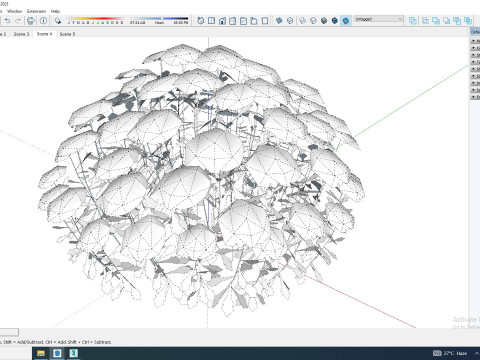Switch to the Right view icon
Viewport: 480px width, 360px height.
(x=233, y=21)
